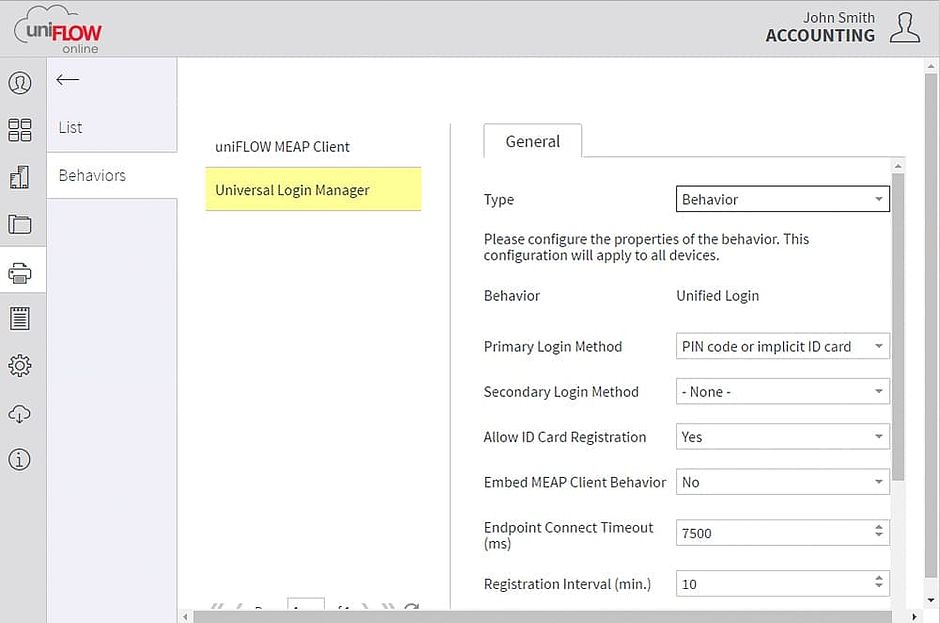Viewport: 940px width, 623px height.
Task: Open the dashboard tiles sidebar icon
Action: (x=20, y=130)
